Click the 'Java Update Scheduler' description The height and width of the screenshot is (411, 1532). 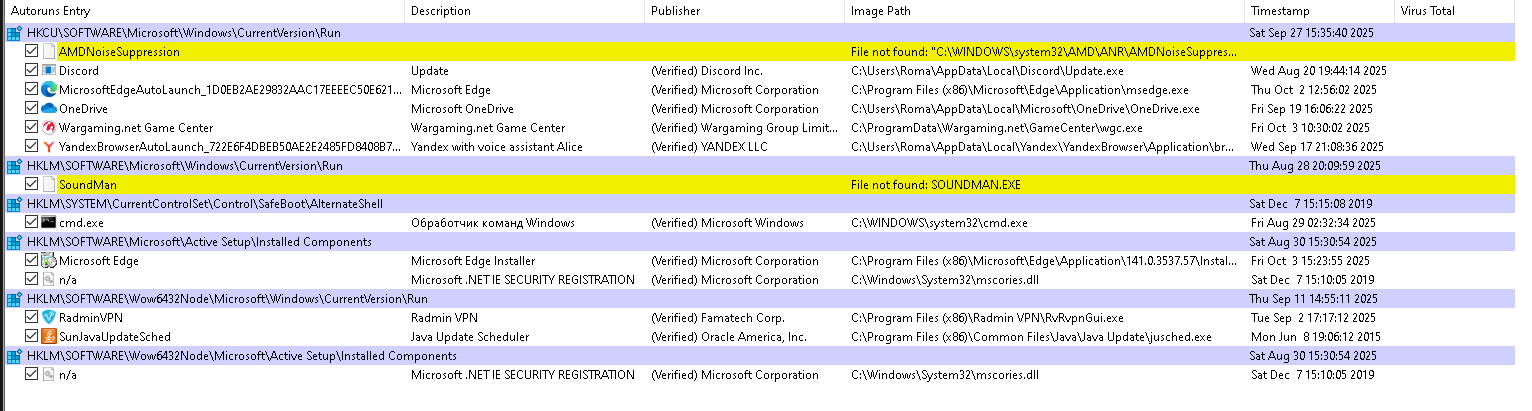pos(470,337)
